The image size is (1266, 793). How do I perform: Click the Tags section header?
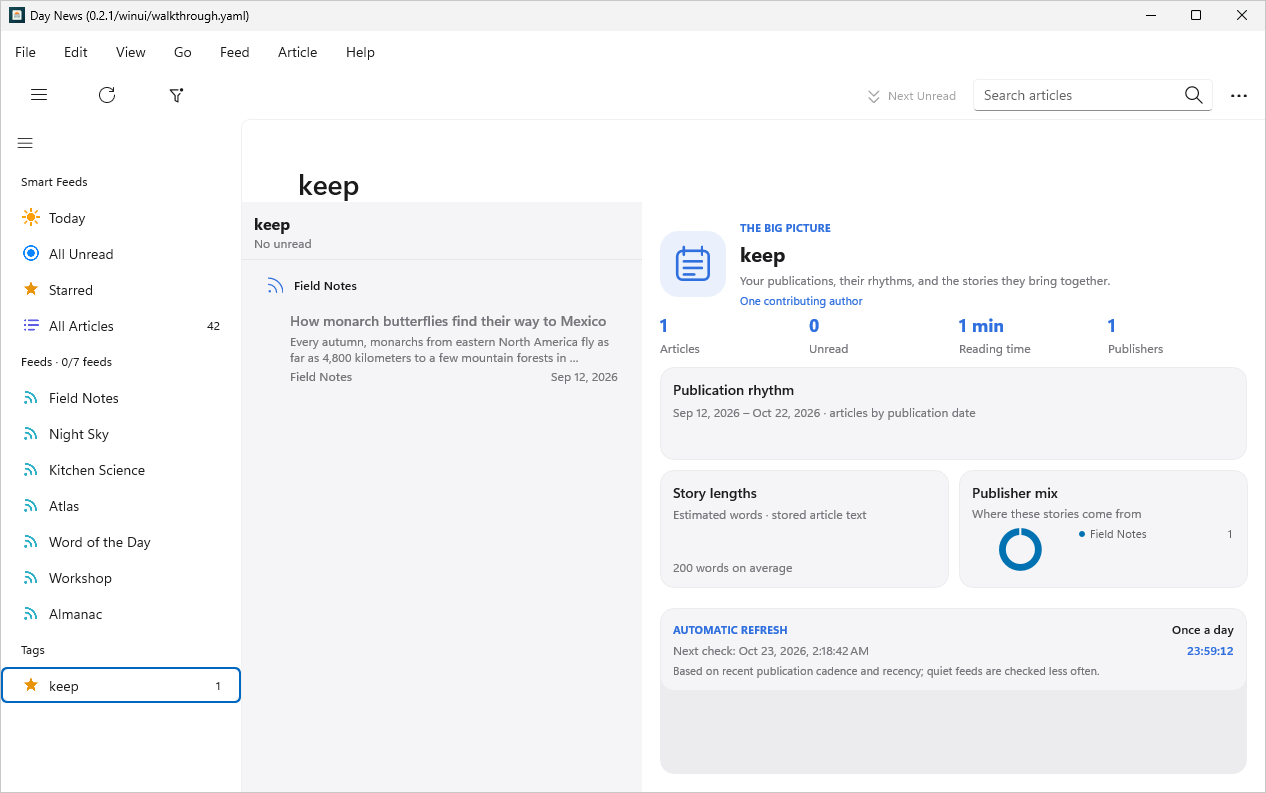(33, 650)
